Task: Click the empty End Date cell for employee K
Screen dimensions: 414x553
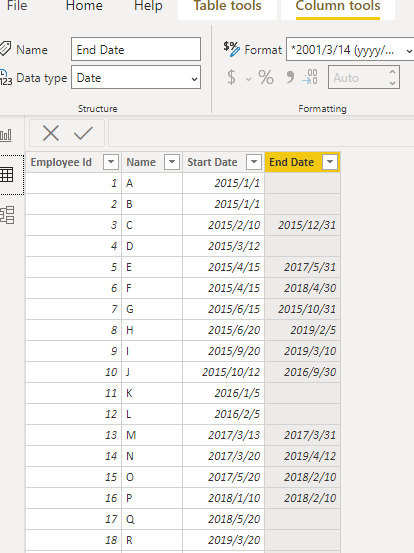Action: click(303, 393)
